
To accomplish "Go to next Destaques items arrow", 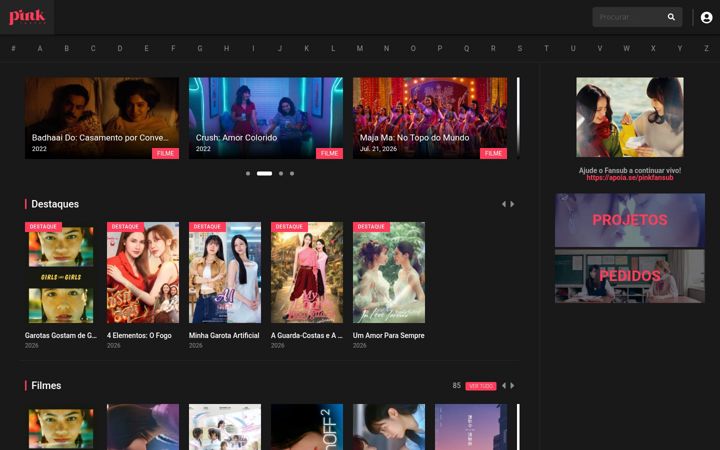I will click(x=512, y=204).
